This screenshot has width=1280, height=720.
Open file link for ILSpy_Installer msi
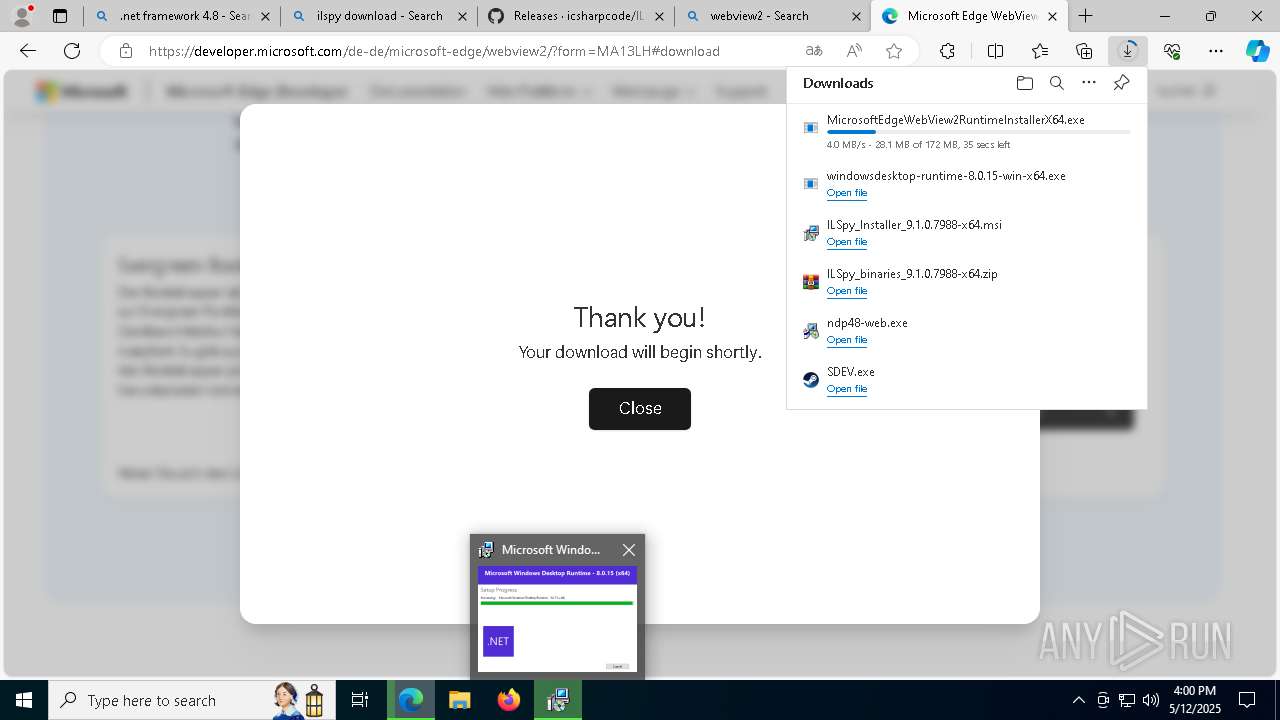point(847,242)
